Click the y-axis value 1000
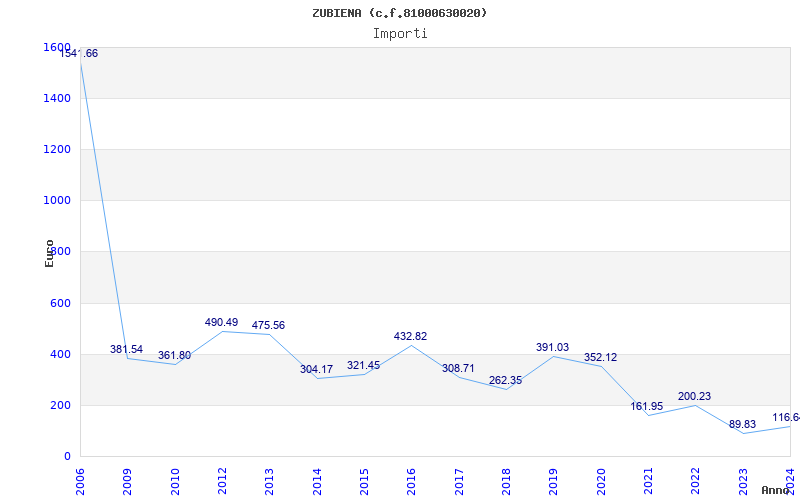The height and width of the screenshot is (500, 800). click(x=57, y=201)
